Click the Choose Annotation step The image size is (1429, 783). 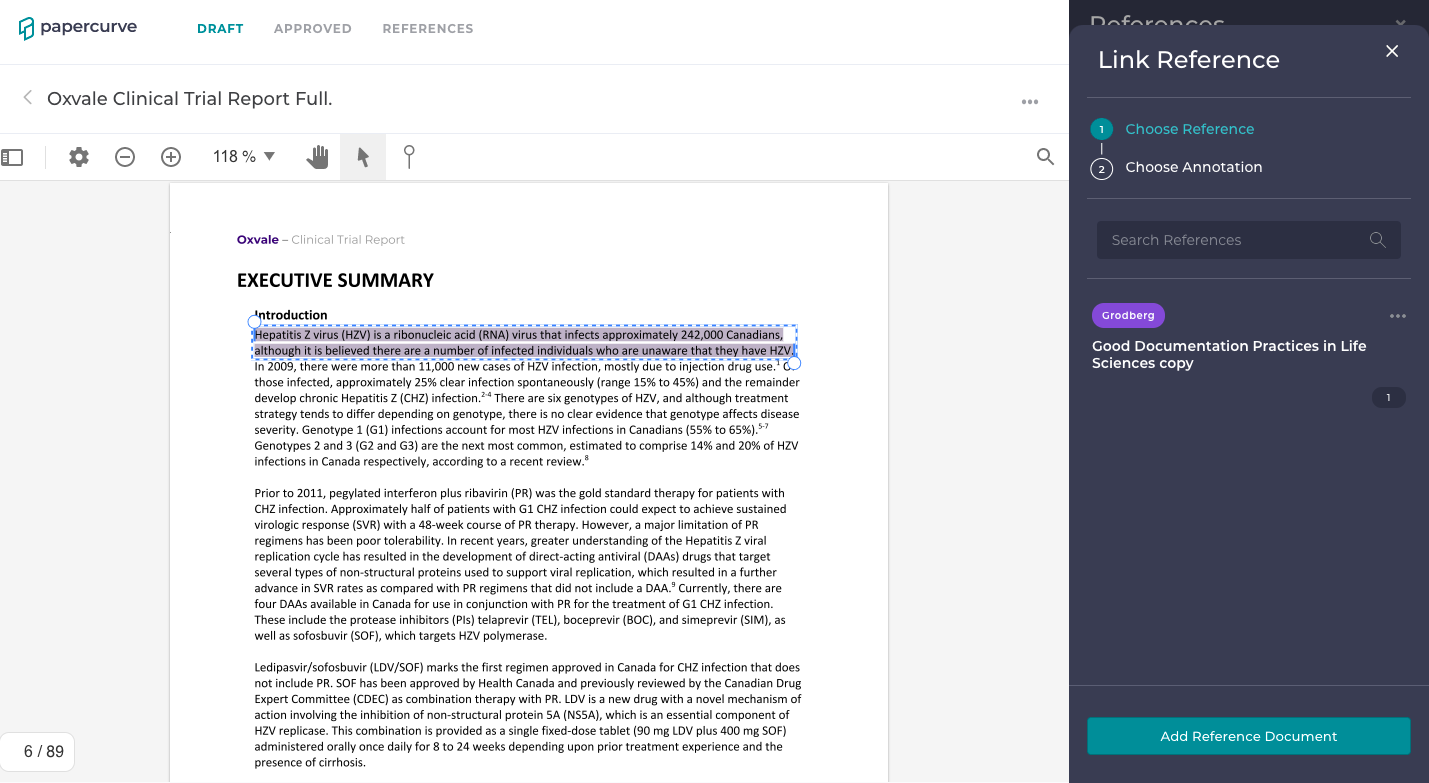(x=1193, y=167)
